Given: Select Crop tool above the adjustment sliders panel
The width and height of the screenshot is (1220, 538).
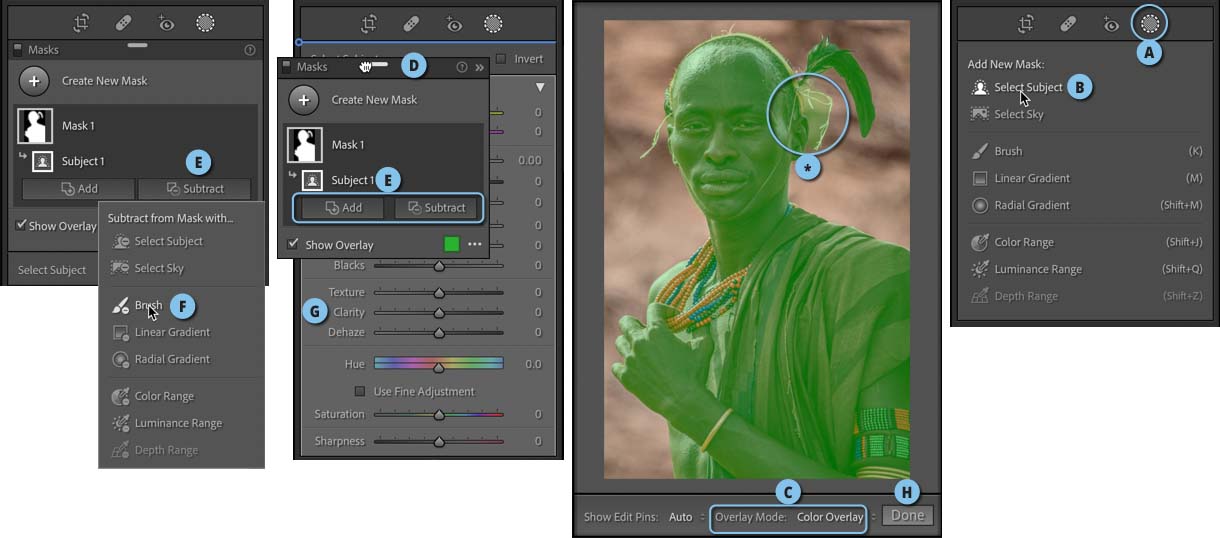Looking at the screenshot, I should [369, 23].
